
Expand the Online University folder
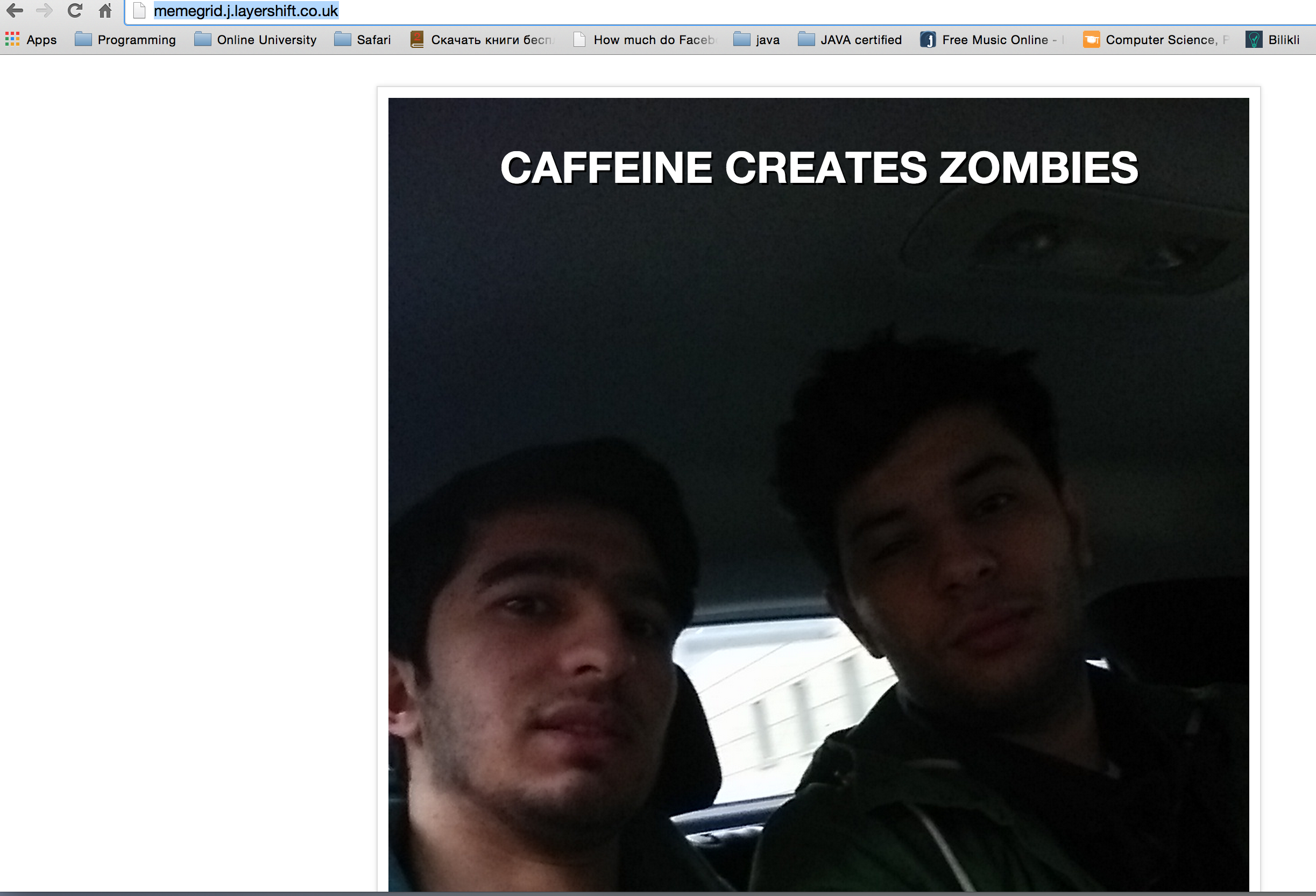256,40
